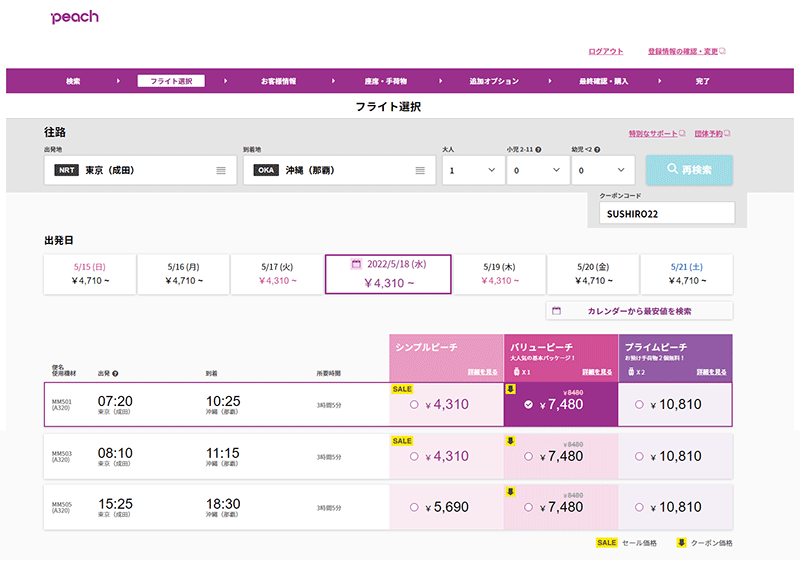View details (詳細を見る) for バリューピーチ
Viewport: 800px width, 580px height.
click(x=597, y=372)
